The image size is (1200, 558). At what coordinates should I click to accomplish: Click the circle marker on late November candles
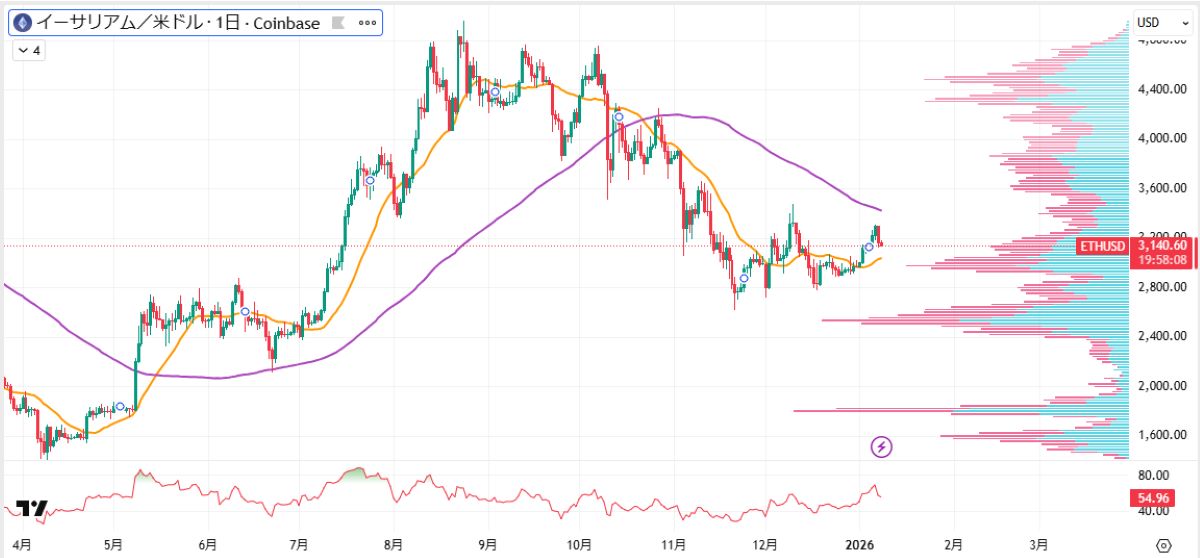click(x=744, y=279)
